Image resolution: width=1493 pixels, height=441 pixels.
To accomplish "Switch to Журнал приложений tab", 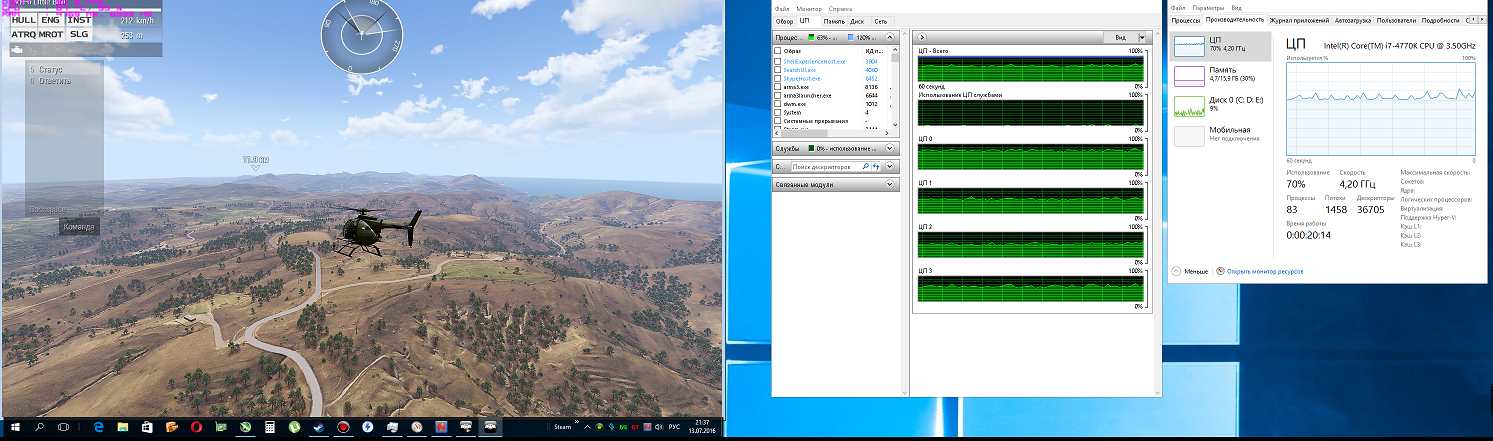I will pos(1299,20).
